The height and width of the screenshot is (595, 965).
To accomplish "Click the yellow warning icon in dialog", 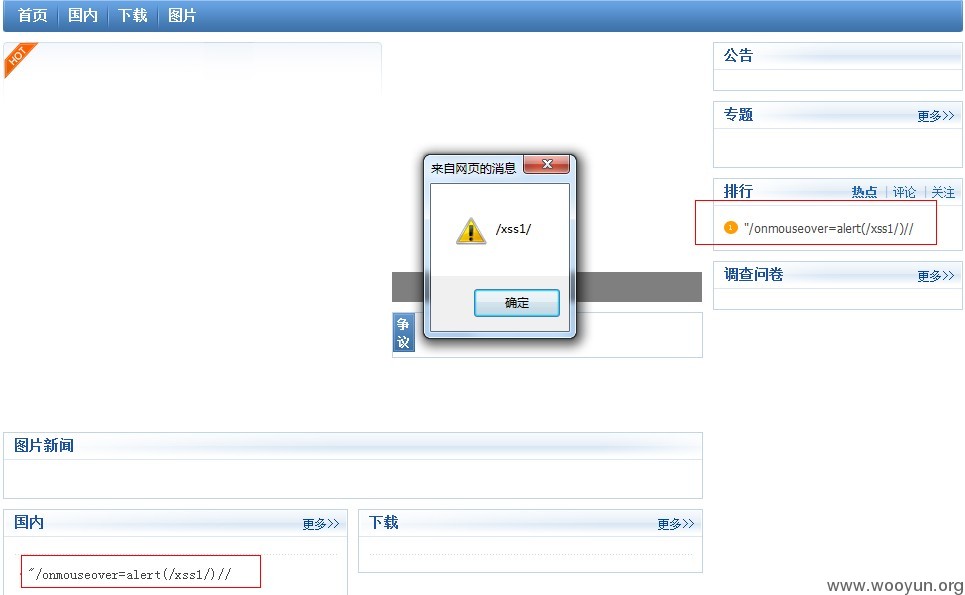I will click(471, 231).
